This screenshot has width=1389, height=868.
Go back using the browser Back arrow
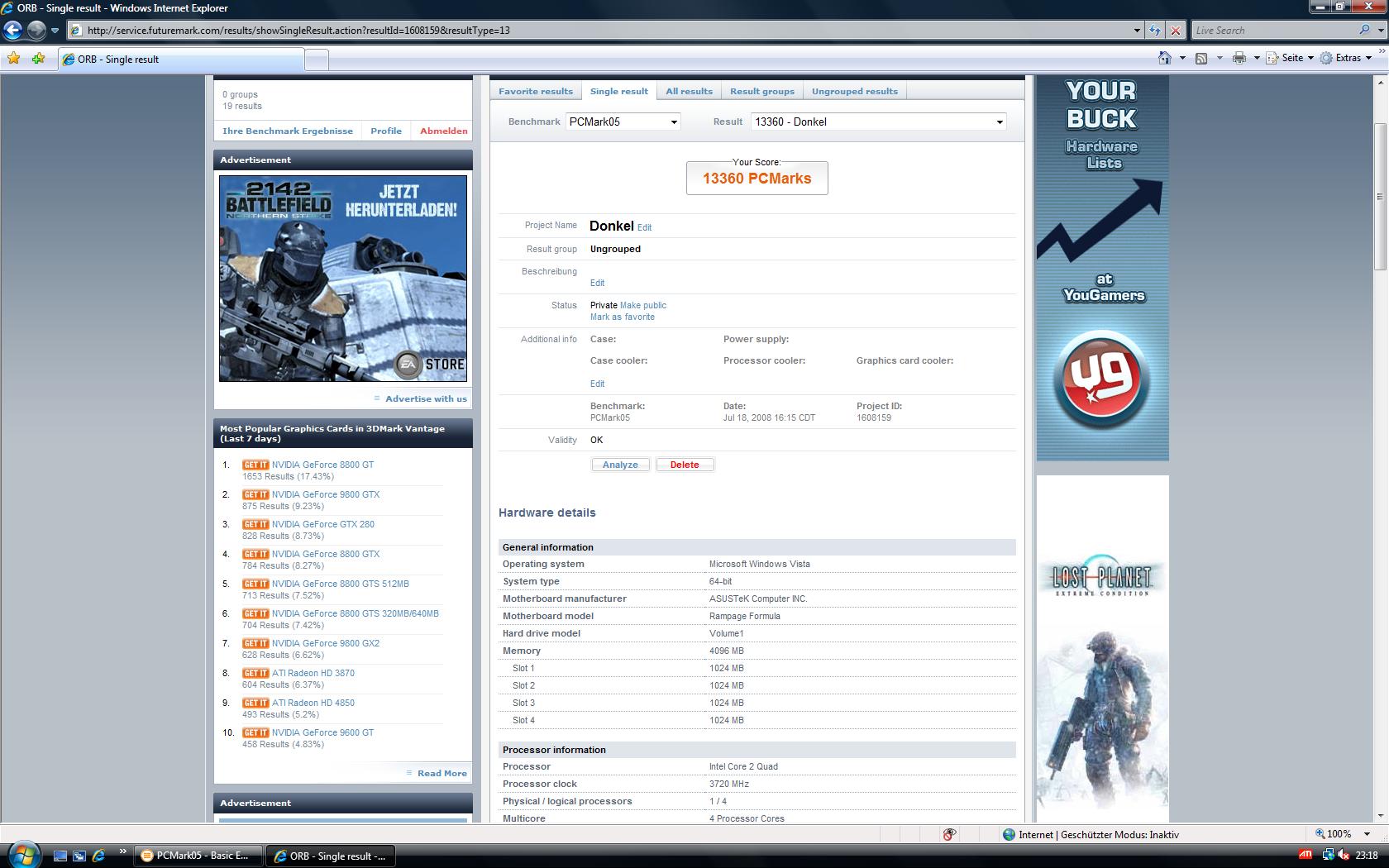[x=12, y=31]
